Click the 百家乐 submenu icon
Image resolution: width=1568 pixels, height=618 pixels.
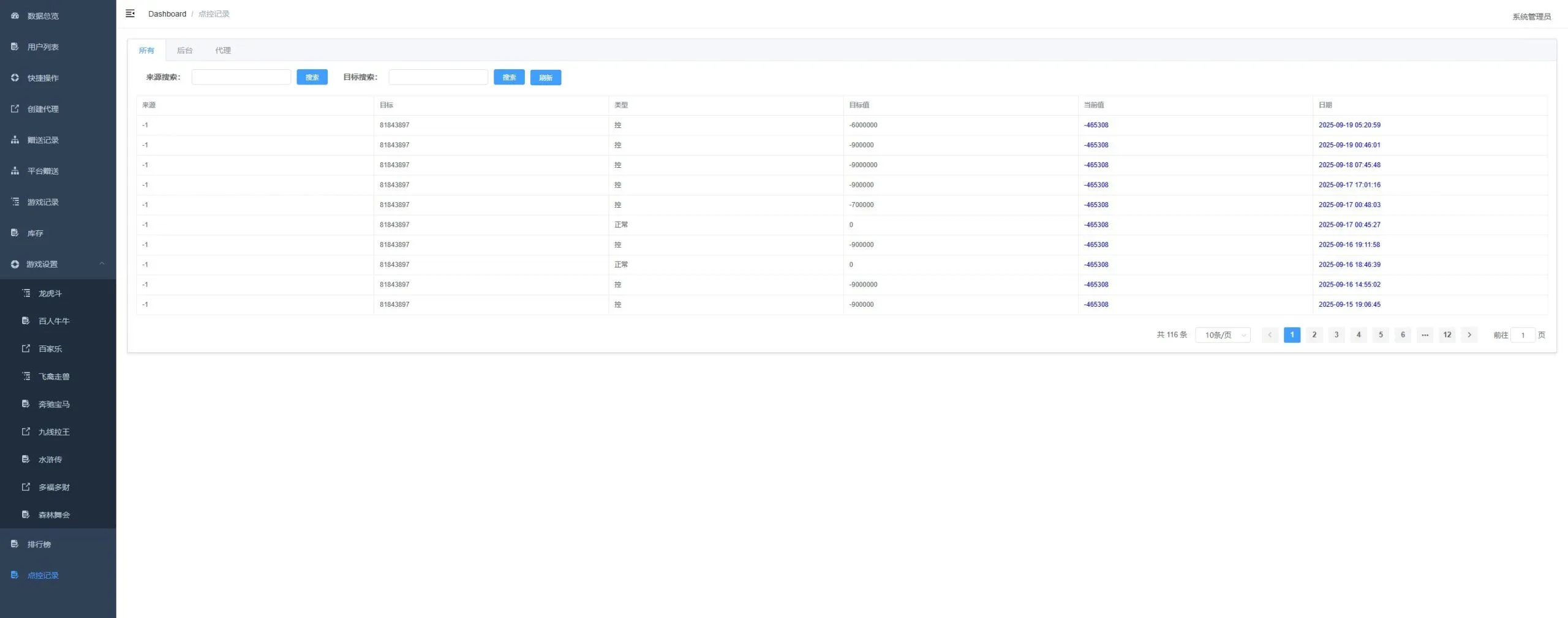pos(26,349)
